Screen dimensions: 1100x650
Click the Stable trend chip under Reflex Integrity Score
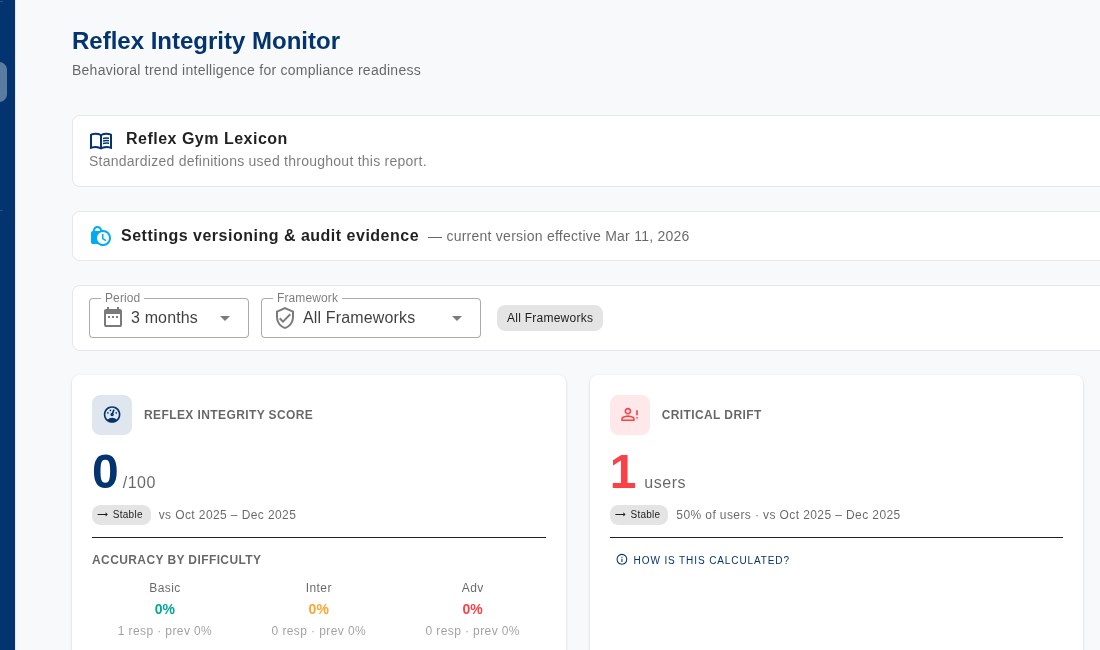121,515
